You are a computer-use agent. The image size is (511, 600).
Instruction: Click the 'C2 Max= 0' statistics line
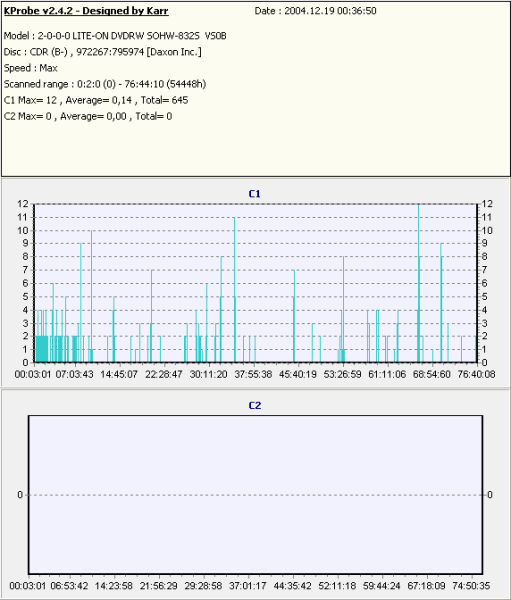tap(88, 116)
